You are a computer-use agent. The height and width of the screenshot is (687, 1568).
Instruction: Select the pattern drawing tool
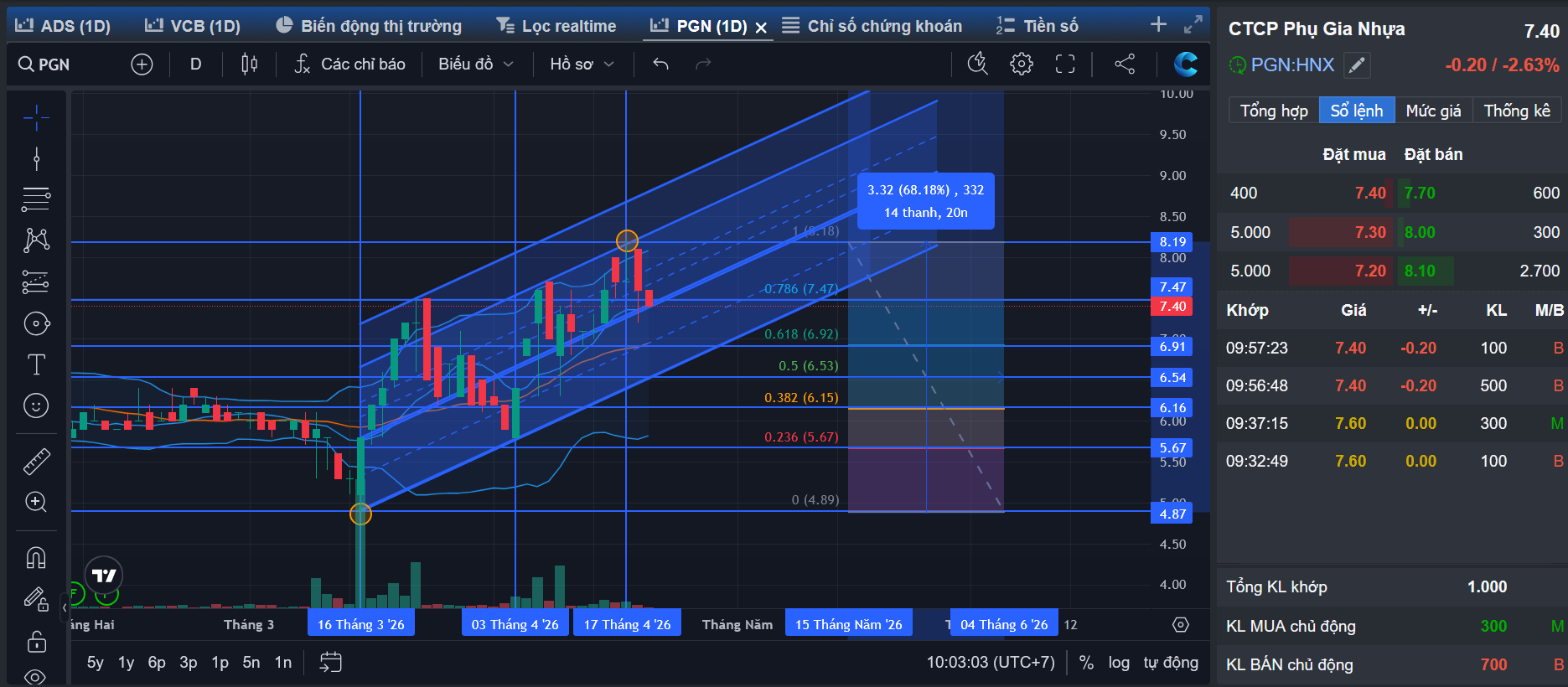tap(36, 240)
